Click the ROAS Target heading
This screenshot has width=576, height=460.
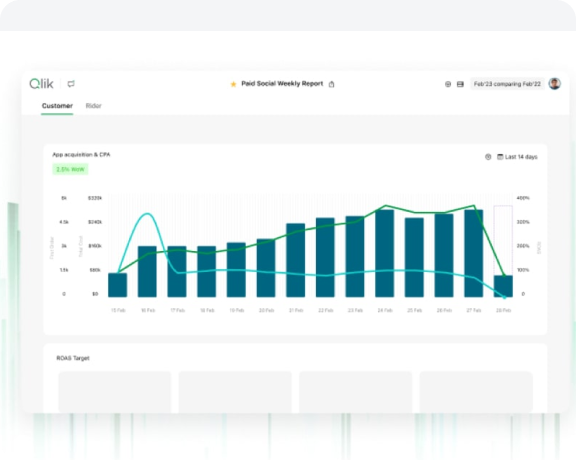pos(73,358)
